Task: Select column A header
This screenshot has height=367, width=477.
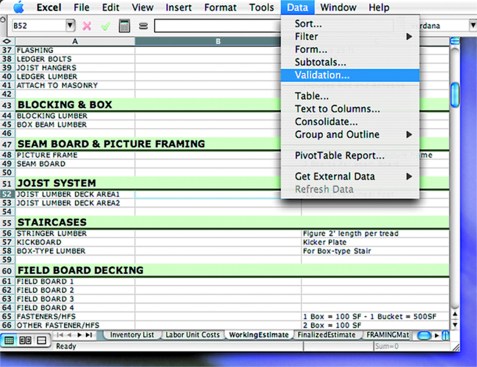Action: pos(75,41)
